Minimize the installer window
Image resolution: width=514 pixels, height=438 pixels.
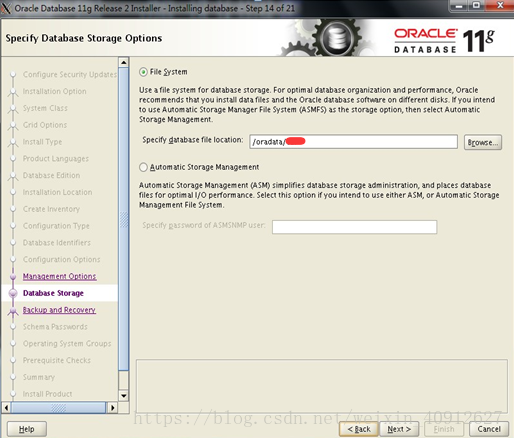[x=460, y=6]
